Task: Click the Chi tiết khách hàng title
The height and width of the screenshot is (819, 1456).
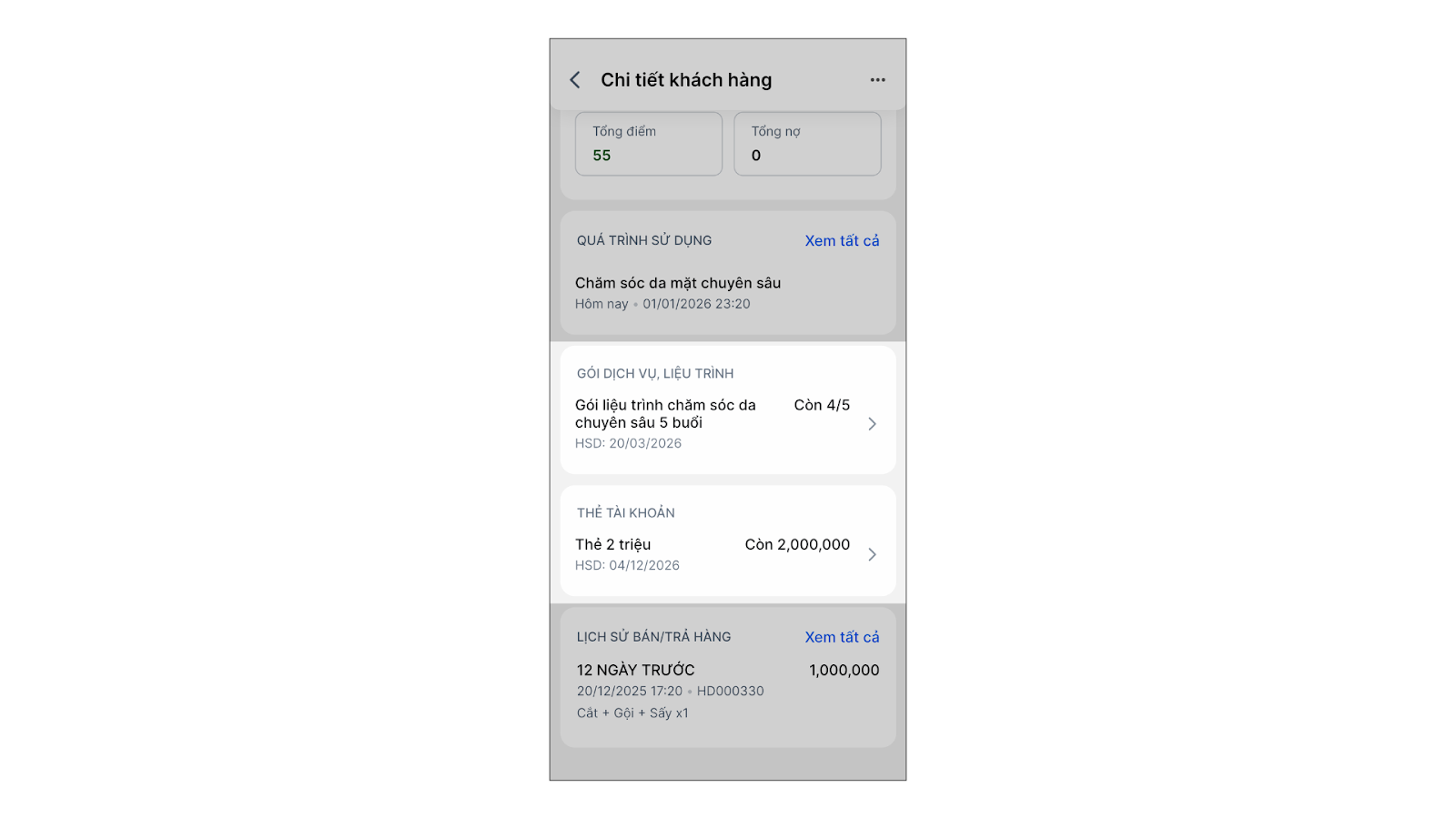Action: click(686, 80)
